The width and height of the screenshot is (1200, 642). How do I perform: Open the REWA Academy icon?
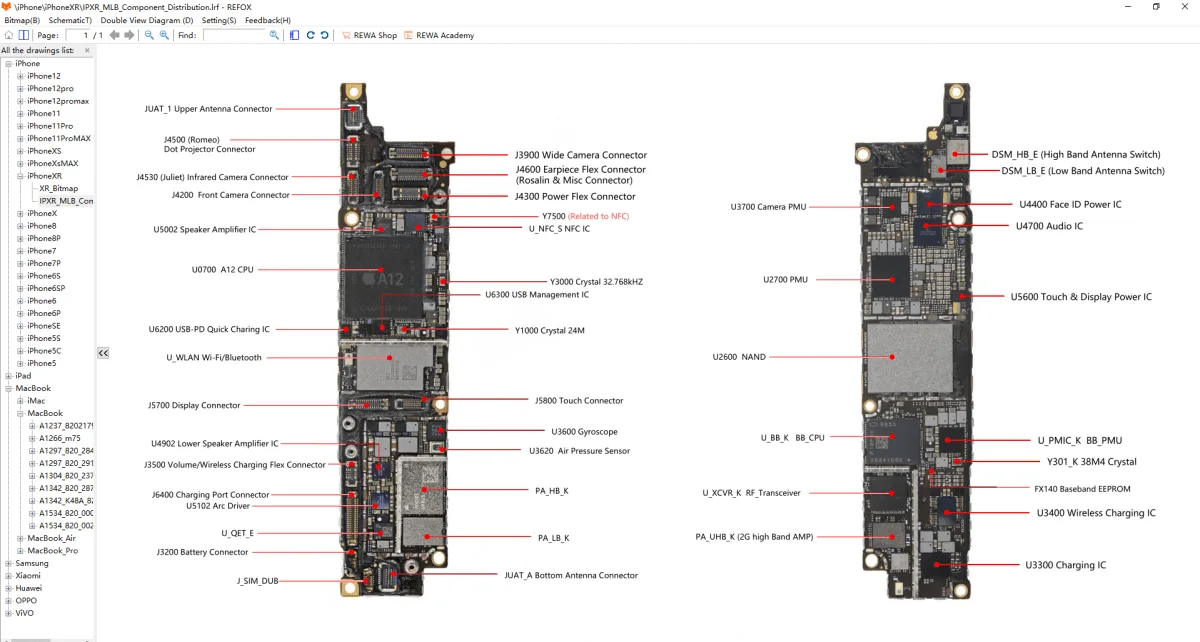tap(409, 35)
